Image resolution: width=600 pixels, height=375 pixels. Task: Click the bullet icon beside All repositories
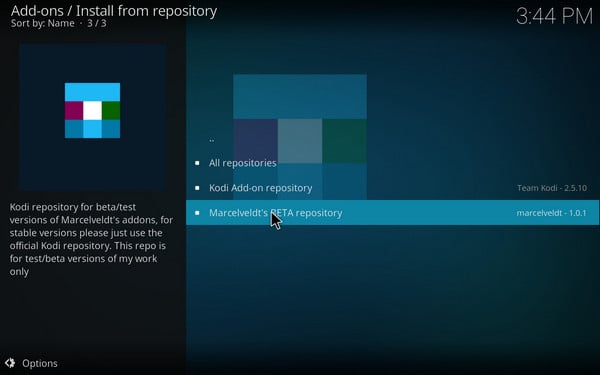[197, 163]
